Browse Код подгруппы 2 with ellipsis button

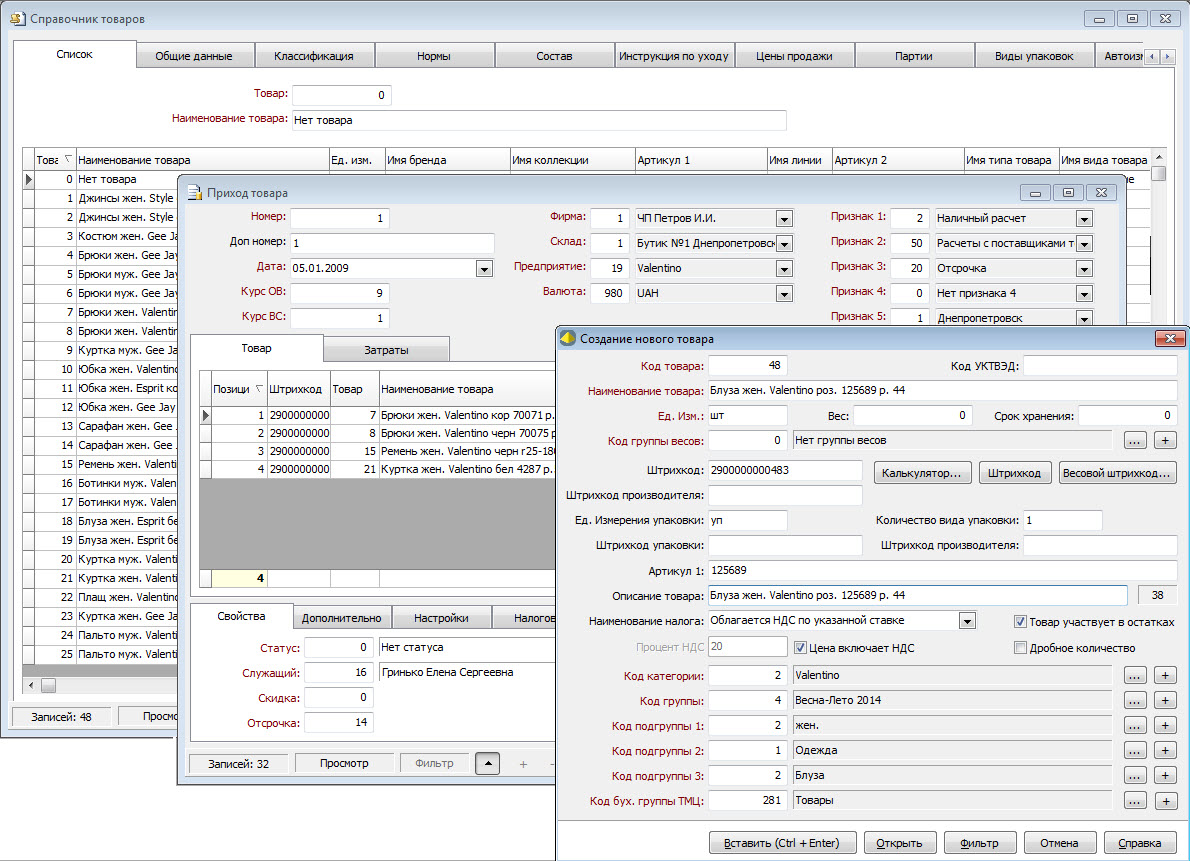pos(1134,750)
